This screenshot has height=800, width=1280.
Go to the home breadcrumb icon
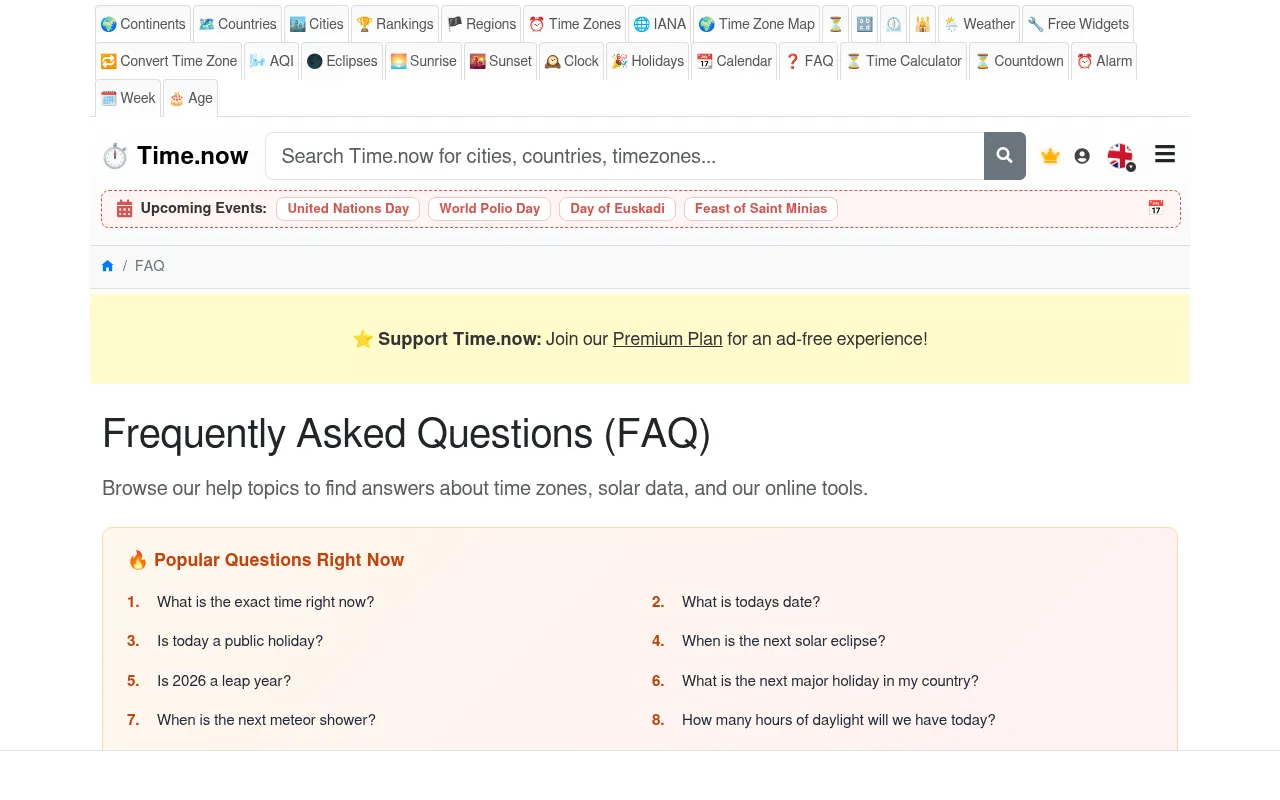(108, 266)
